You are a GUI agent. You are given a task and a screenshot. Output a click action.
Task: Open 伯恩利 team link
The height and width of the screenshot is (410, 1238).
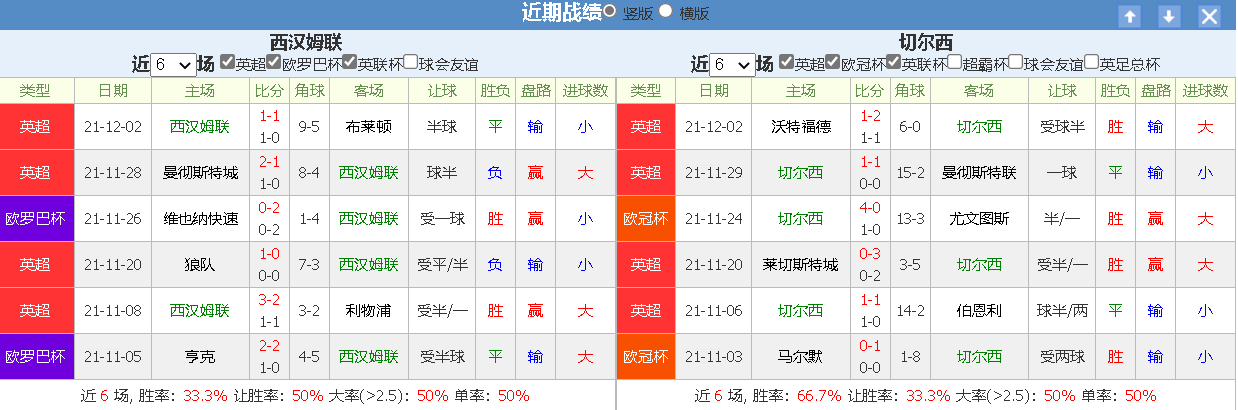click(979, 311)
